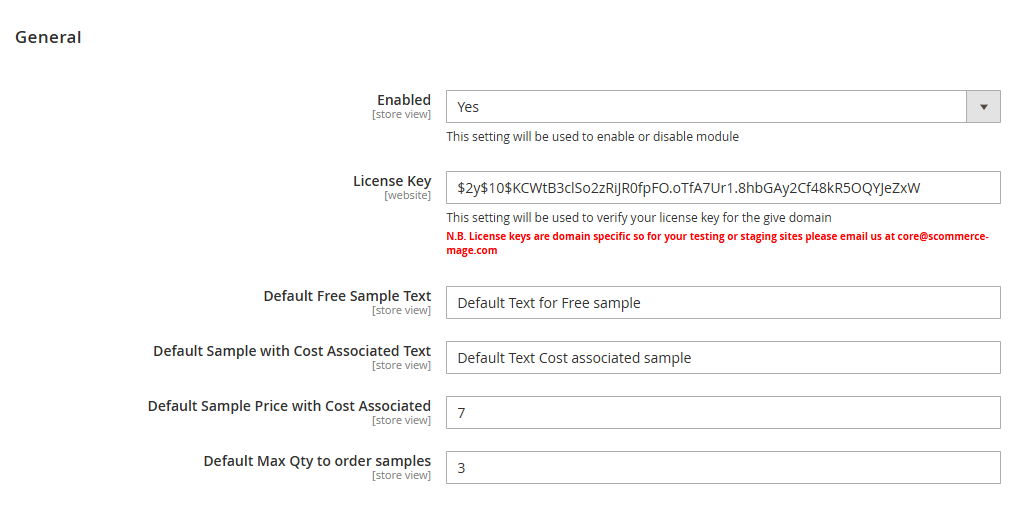Open the Enabled Yes/No dropdown
The image size is (1022, 506).
click(706, 107)
